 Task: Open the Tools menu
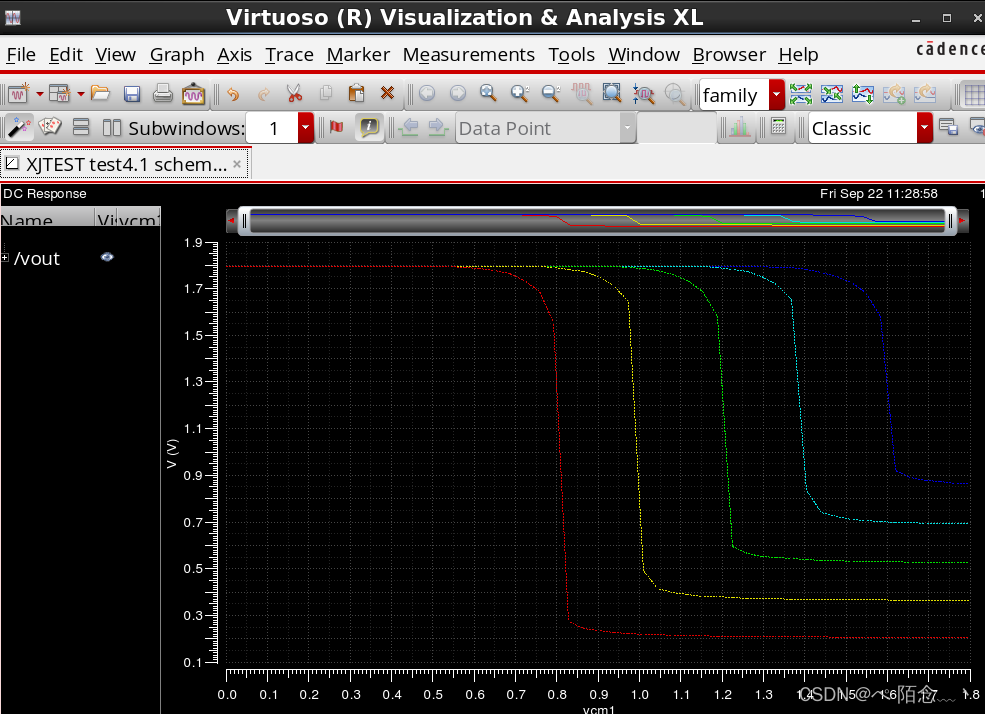[x=571, y=55]
